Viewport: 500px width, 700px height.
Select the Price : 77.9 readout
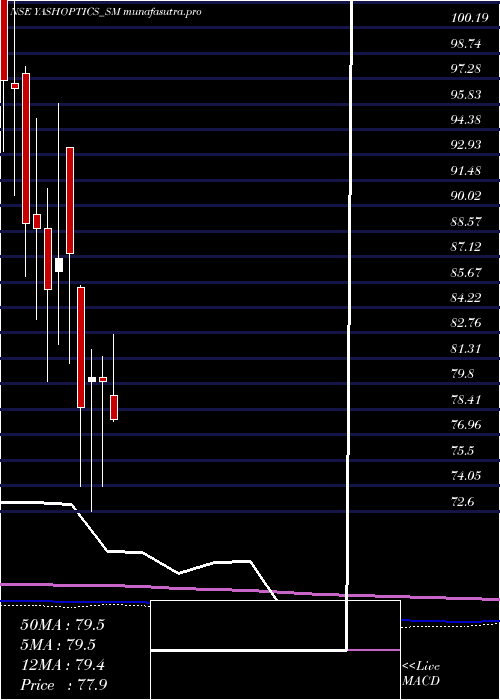coord(63,685)
